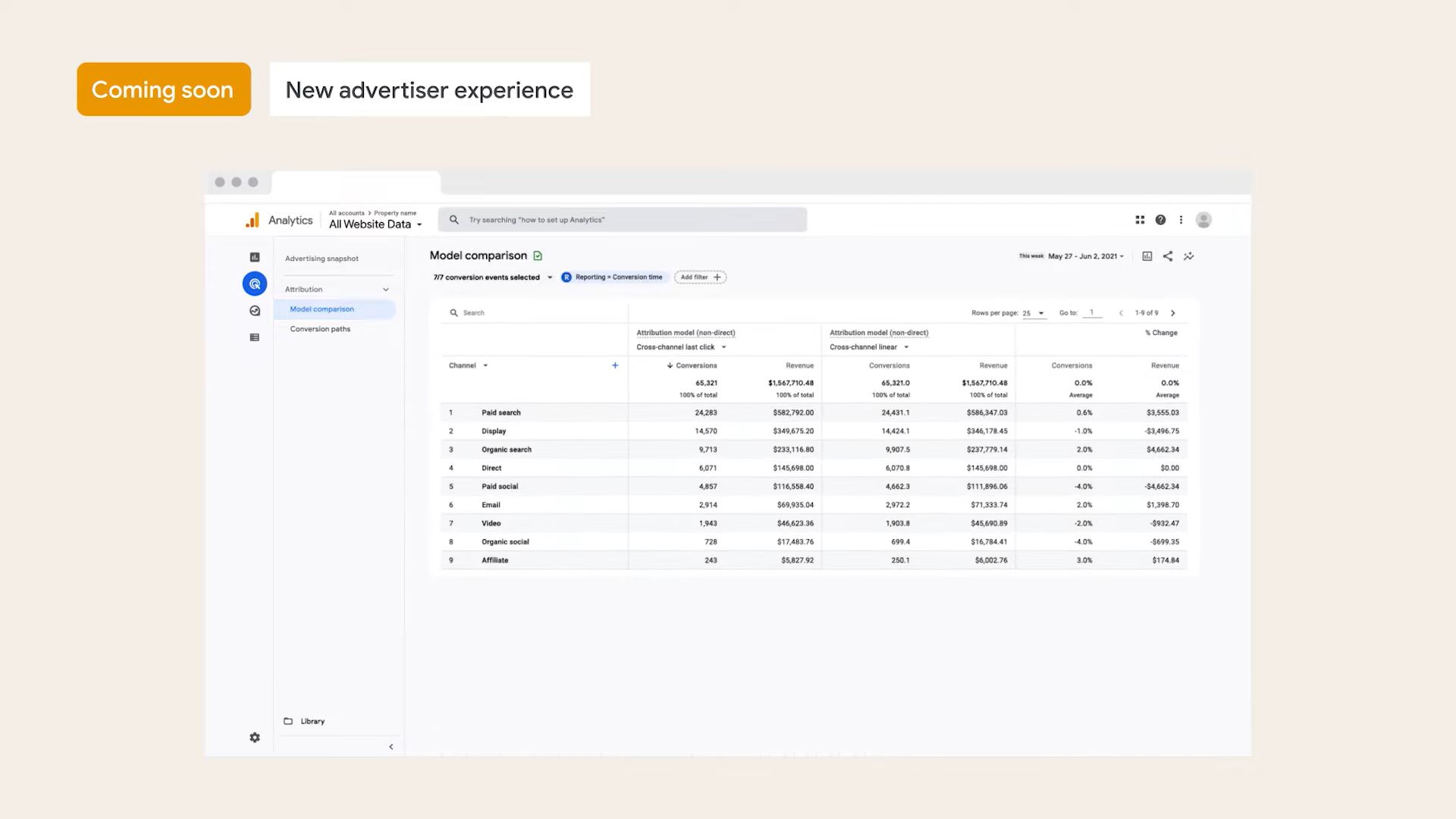Screen dimensions: 1456x819
Task: Click the Library folder icon
Action: [x=288, y=721]
